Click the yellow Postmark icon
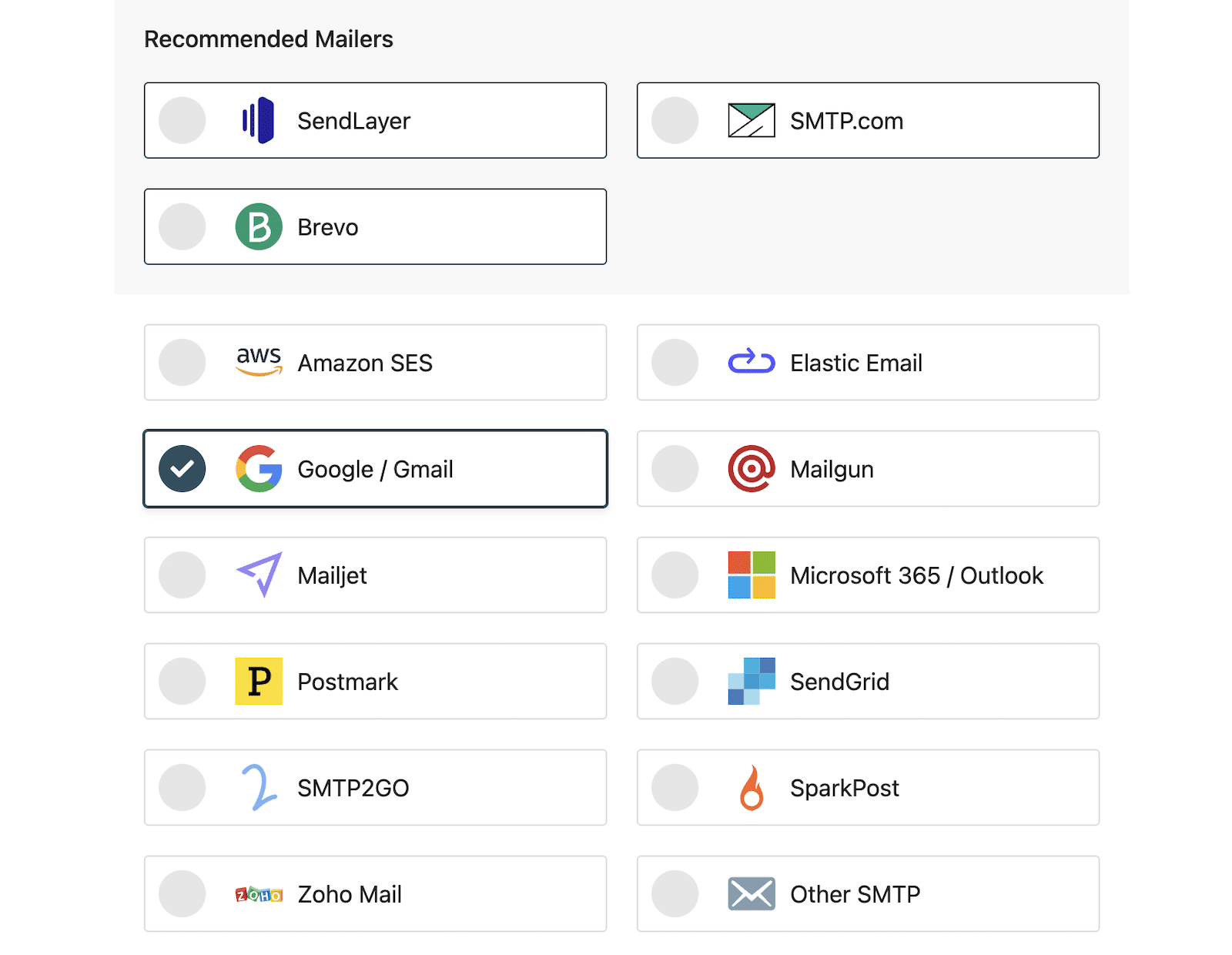 click(x=259, y=682)
